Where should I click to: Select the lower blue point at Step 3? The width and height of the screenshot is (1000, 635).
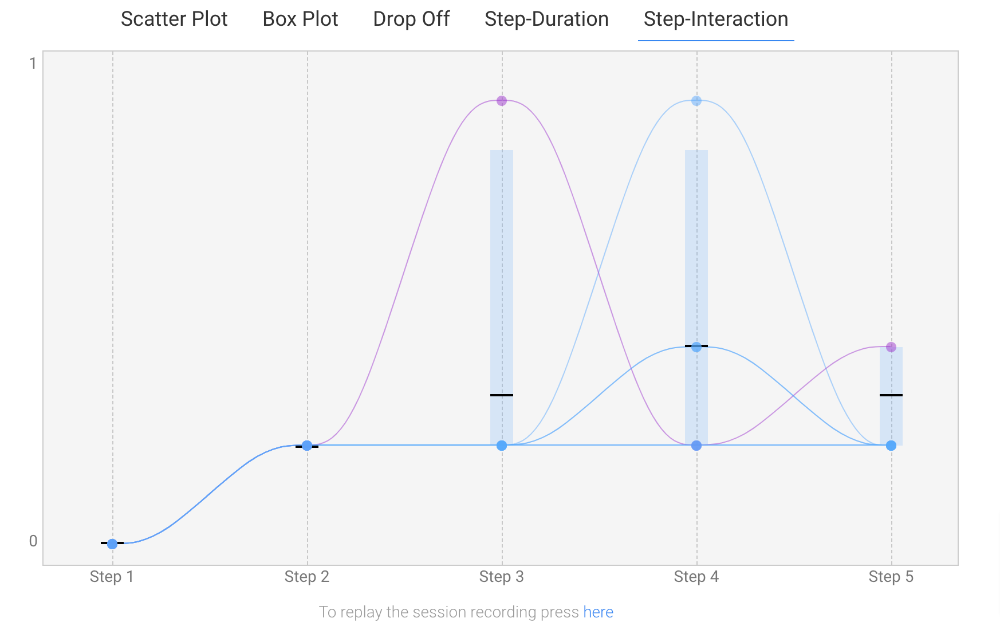[x=502, y=445]
